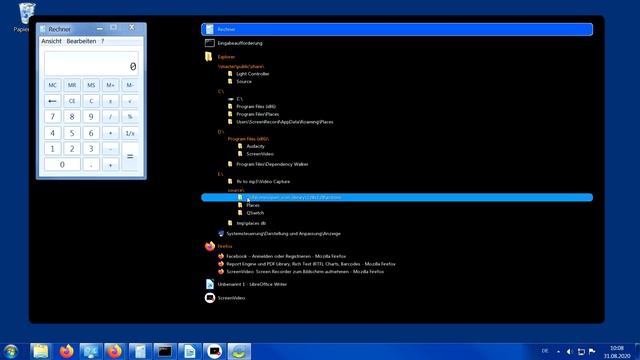Open the AppData\Roaming\Places folder entry
This screenshot has width=640, height=360.
pyautogui.click(x=285, y=122)
